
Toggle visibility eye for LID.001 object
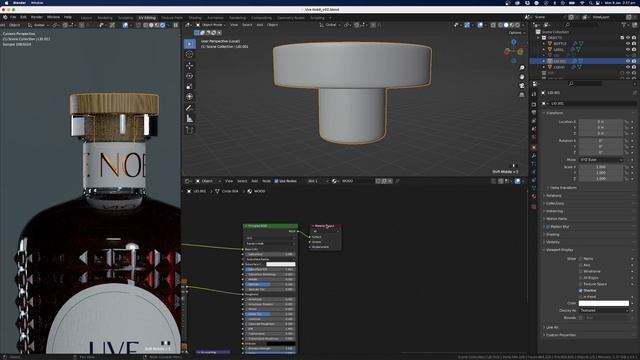click(x=628, y=61)
